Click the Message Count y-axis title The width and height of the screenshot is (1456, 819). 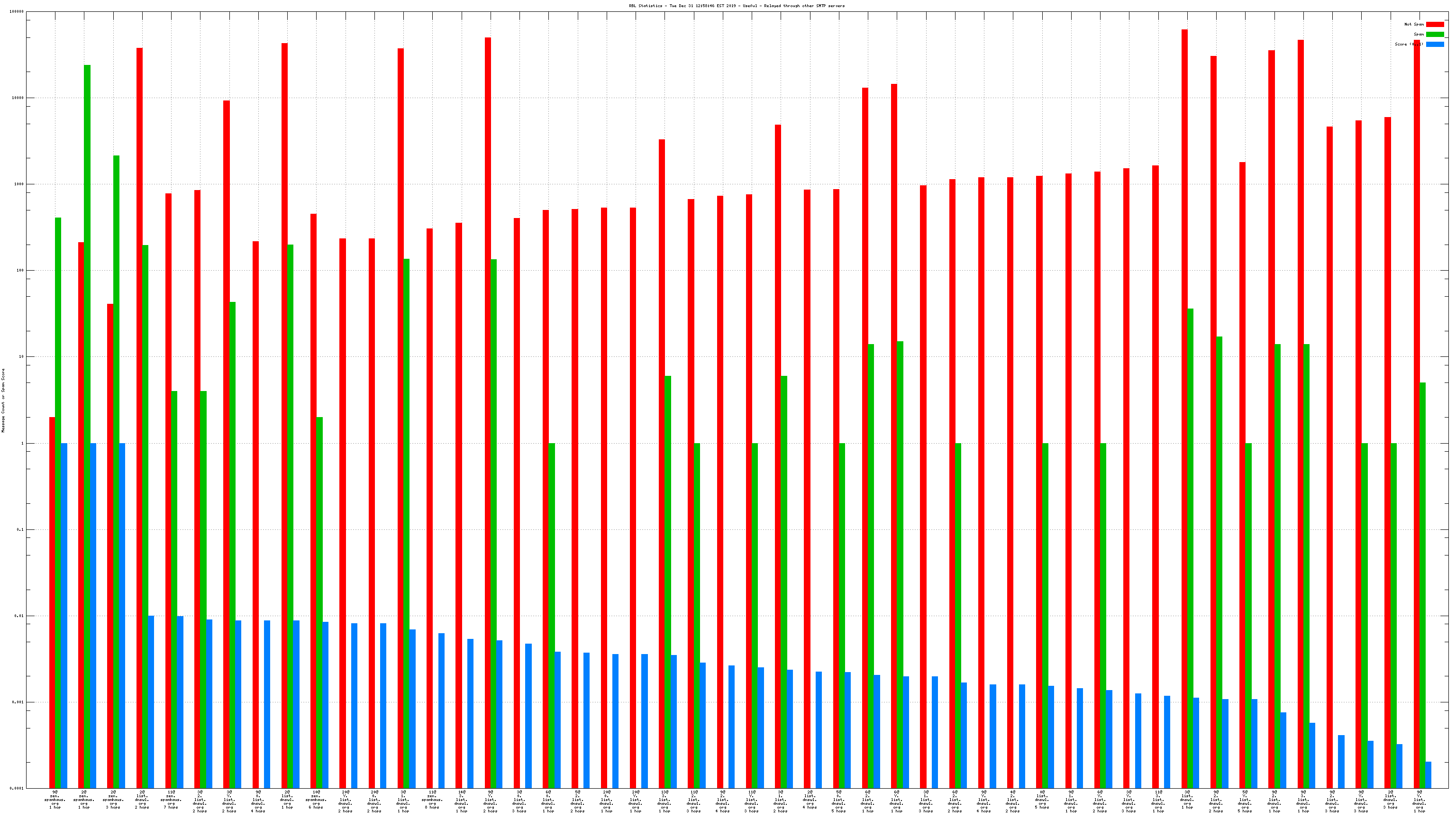point(3,400)
